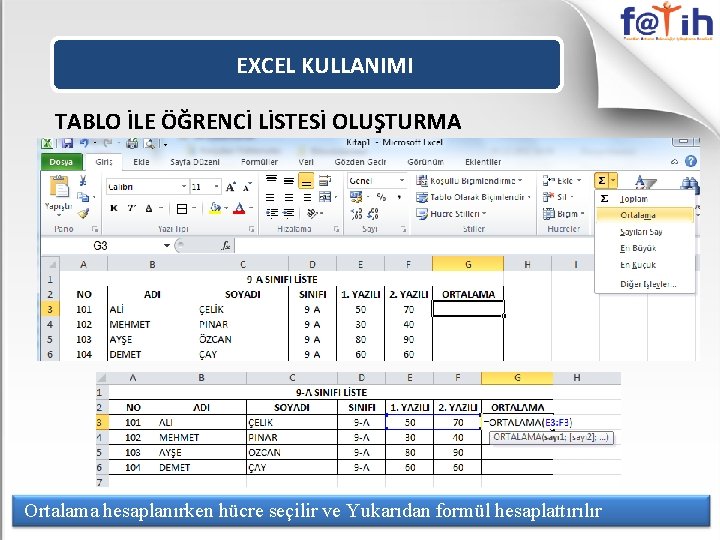Click the increase decimal icon
This screenshot has height=540, width=720.
[x=356, y=214]
